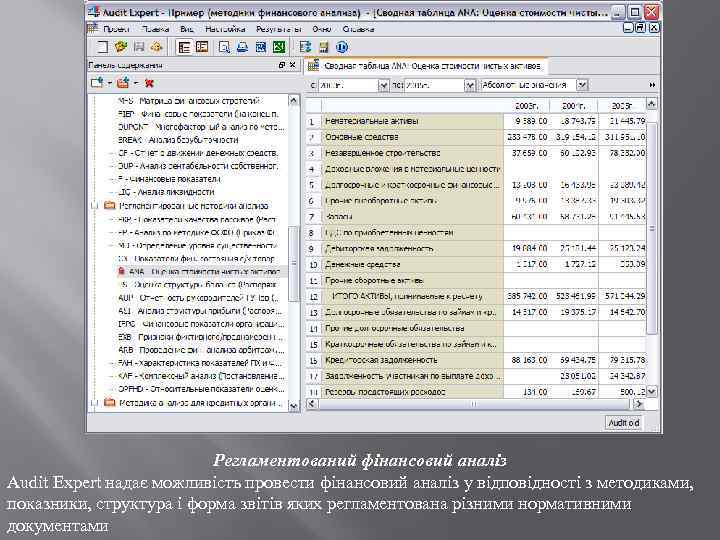Click the tree panel scroll-down arrow
The width and height of the screenshot is (720, 540).
[293, 405]
